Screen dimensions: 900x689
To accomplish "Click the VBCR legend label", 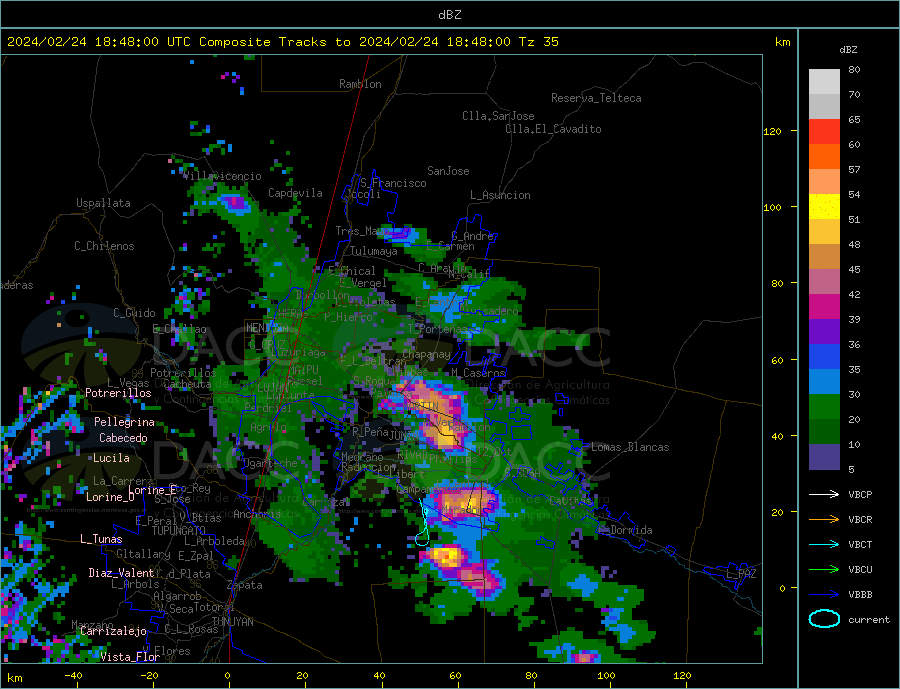I will pyautogui.click(x=860, y=520).
